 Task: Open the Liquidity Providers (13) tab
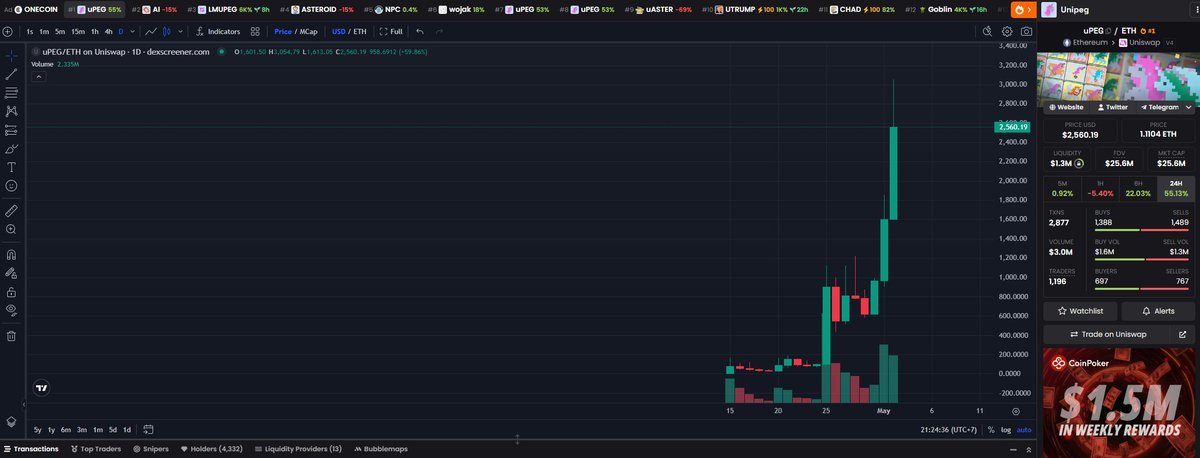(x=298, y=449)
